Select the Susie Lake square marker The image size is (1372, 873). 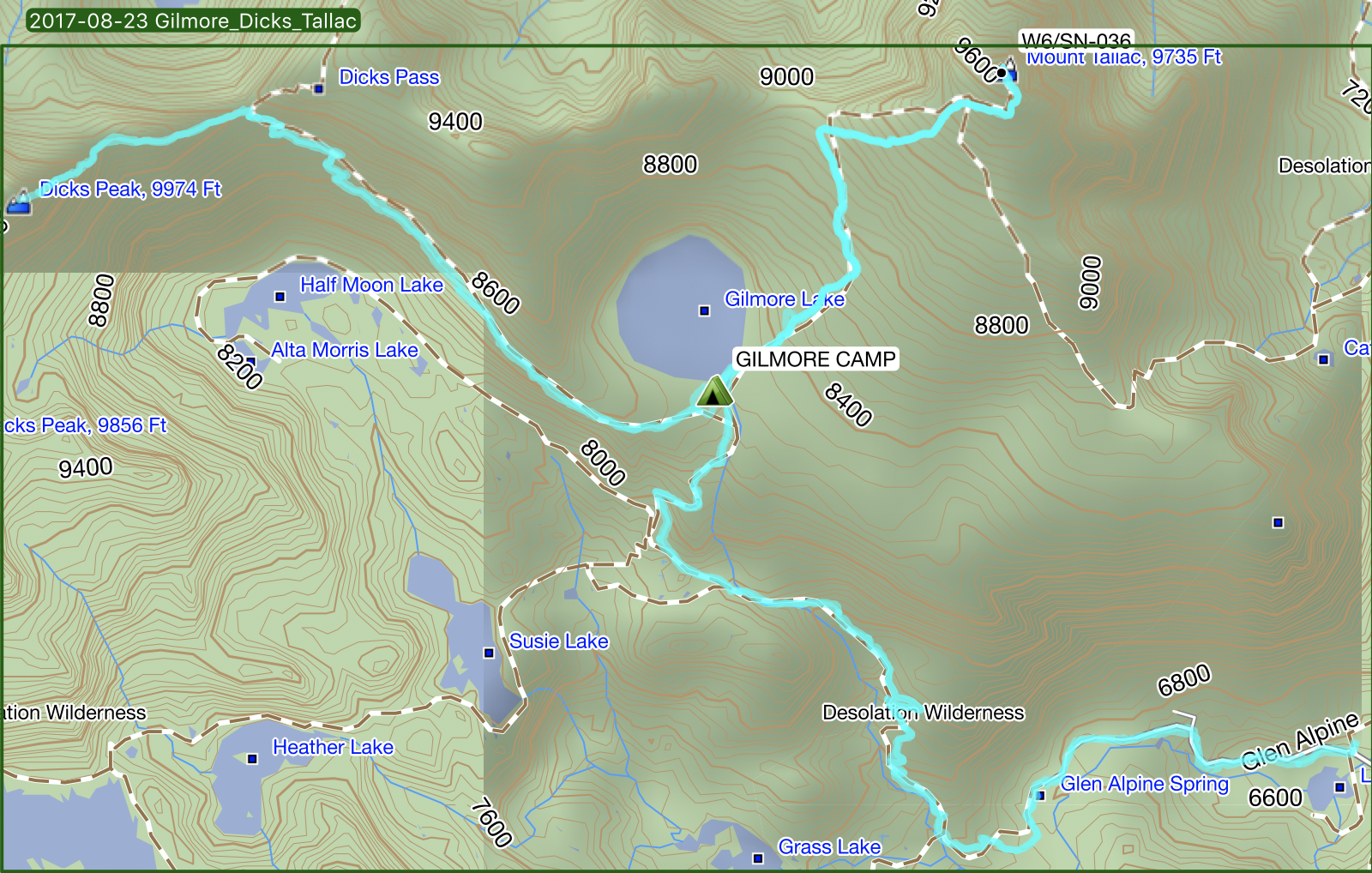pyautogui.click(x=489, y=653)
